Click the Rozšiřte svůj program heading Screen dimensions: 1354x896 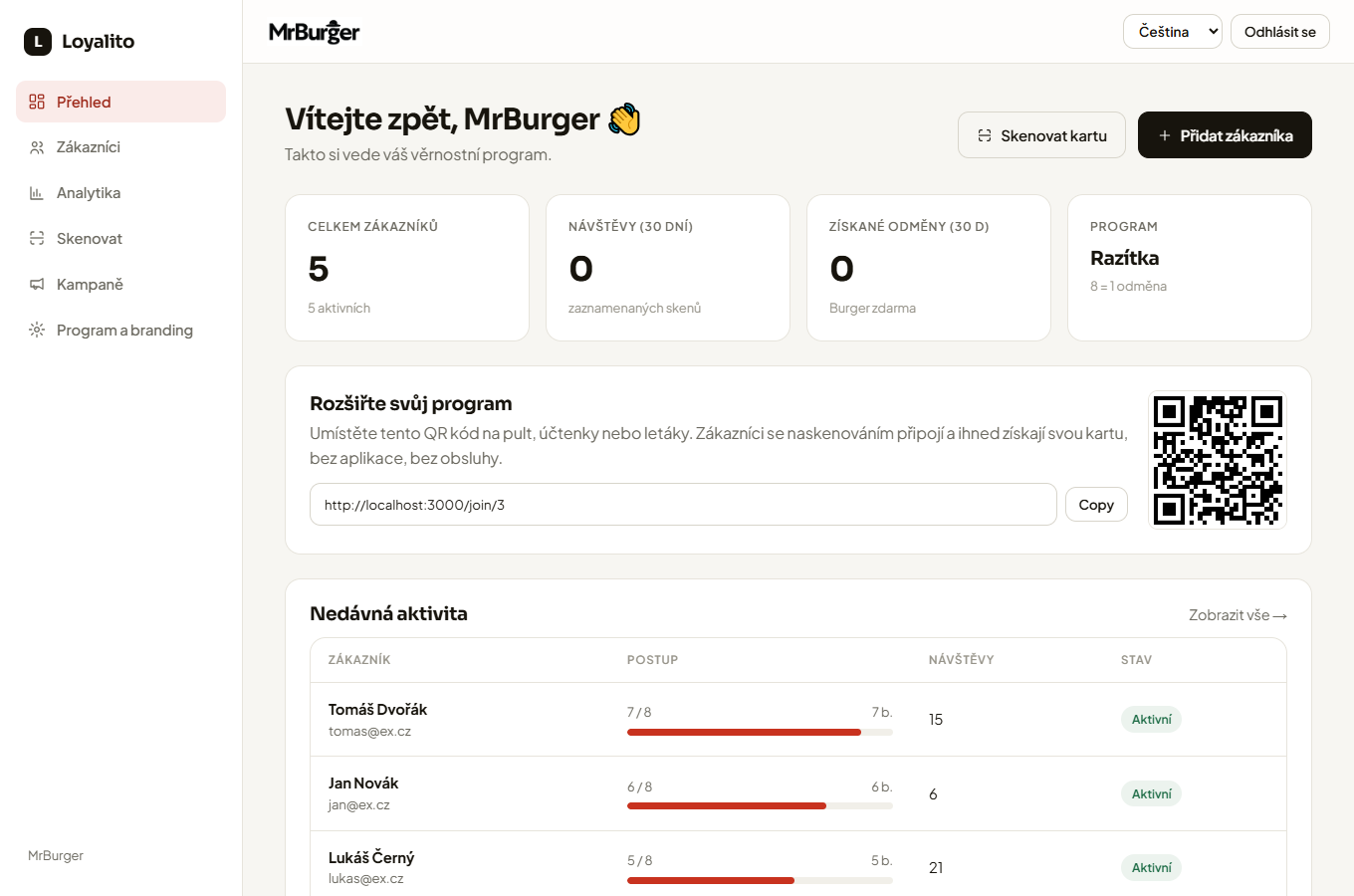410,404
